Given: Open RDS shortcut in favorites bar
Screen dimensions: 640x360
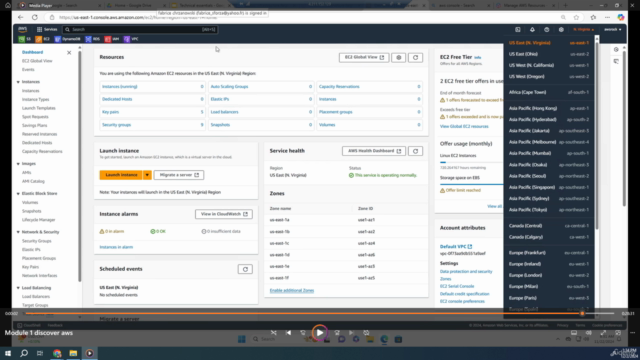Looking at the screenshot, I should [93, 39].
